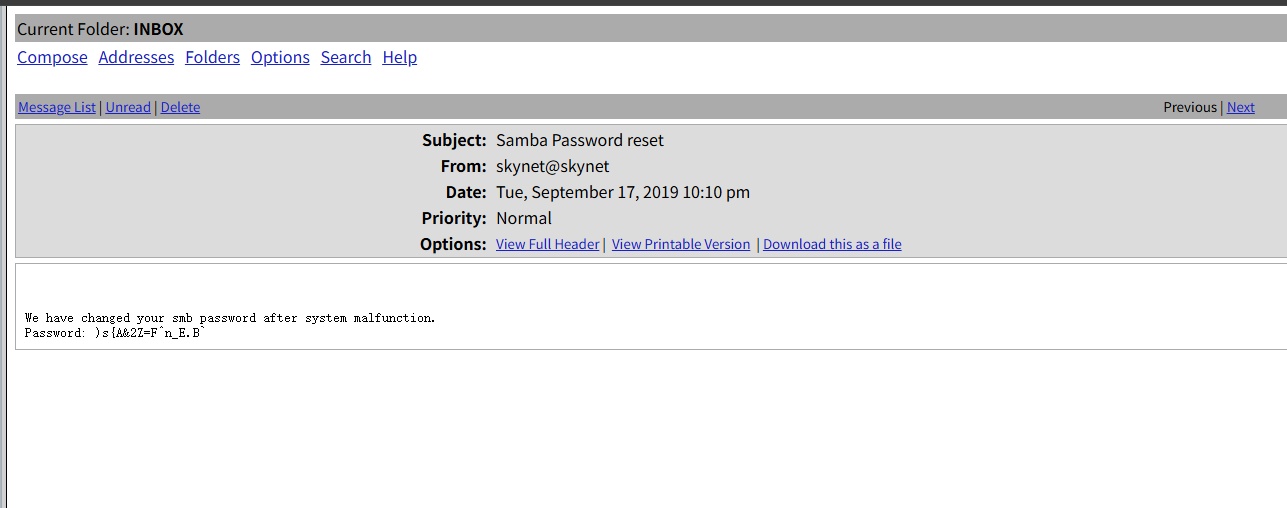Open the Options menu link
The height and width of the screenshot is (508, 1287).
(x=280, y=58)
